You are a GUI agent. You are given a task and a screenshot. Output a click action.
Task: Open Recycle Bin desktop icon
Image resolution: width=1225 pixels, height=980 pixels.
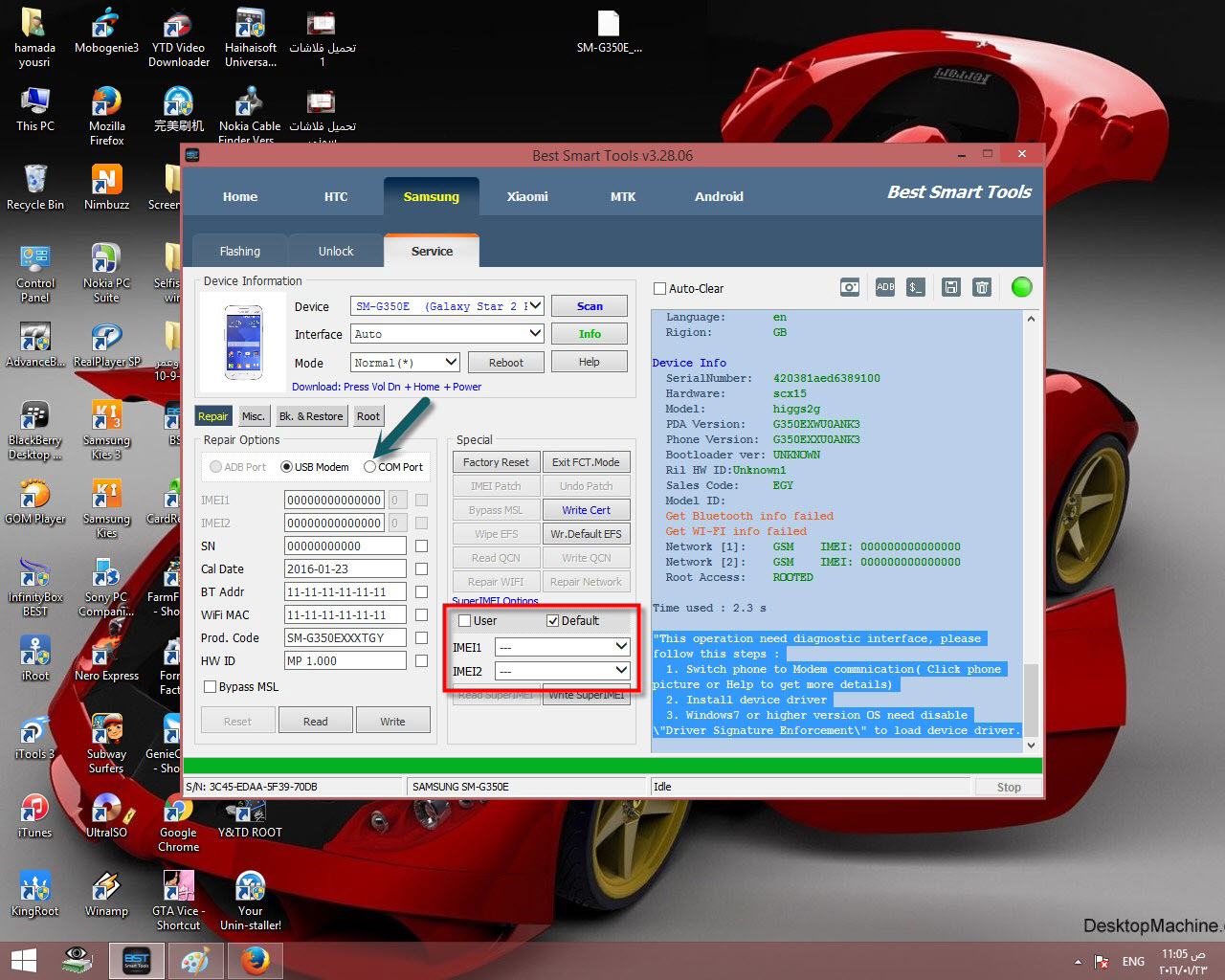point(34,186)
